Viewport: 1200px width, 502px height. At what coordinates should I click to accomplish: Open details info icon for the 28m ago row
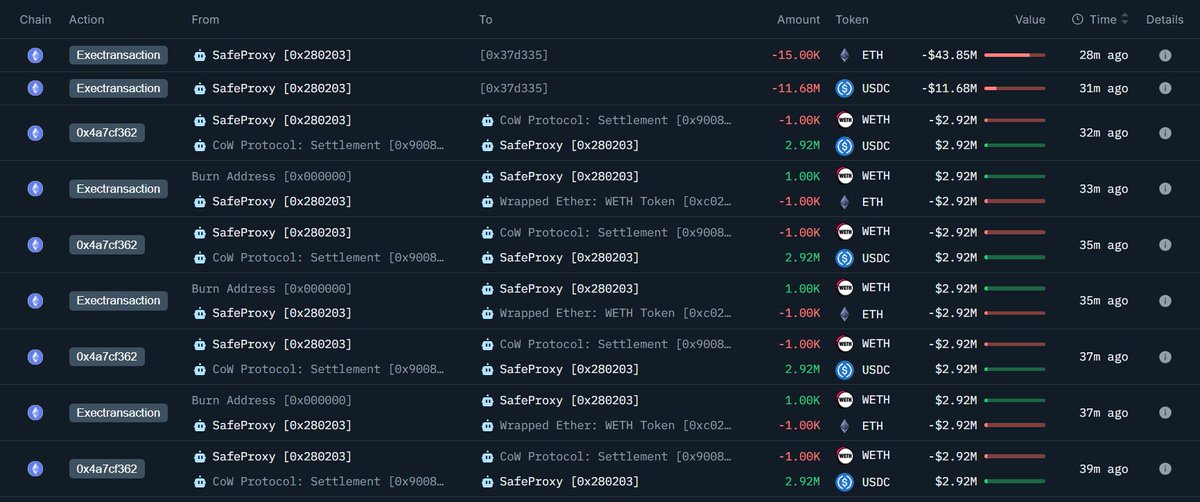coord(1165,55)
